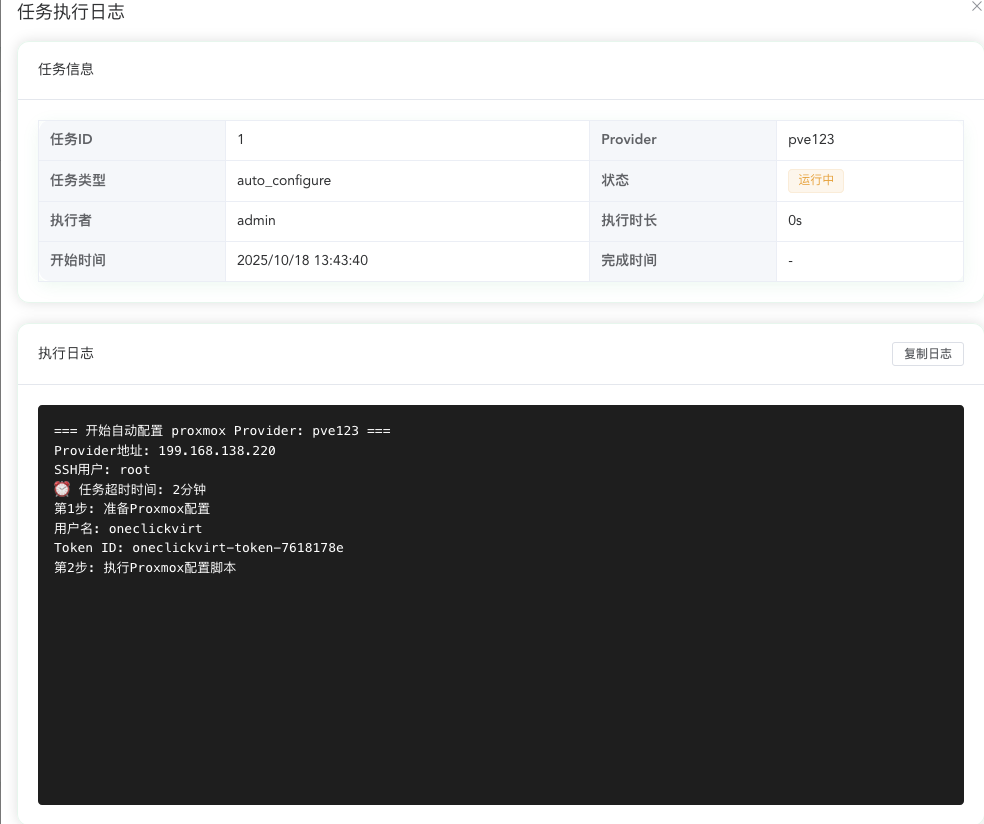Click the alarm clock icon in the log
Image resolution: width=984 pixels, height=824 pixels.
tap(62, 489)
